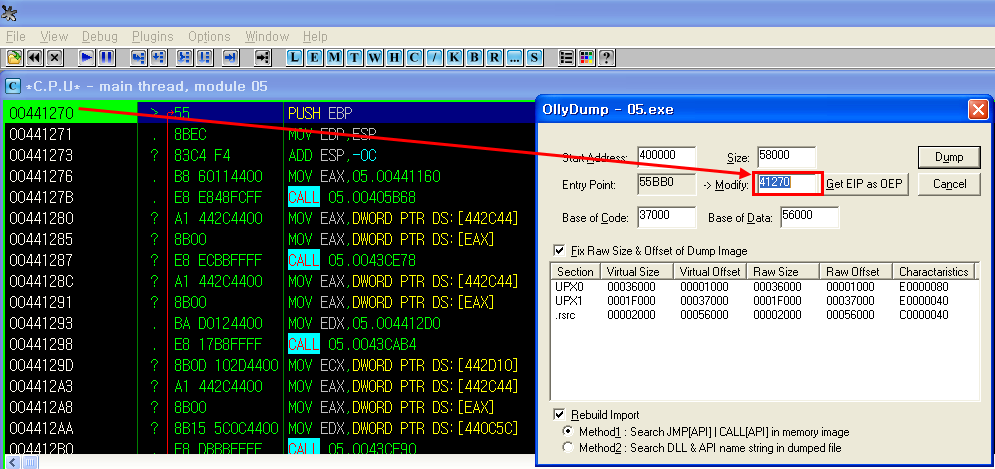Open Source window with S button
Image resolution: width=995 pixels, height=469 pixels.
pos(534,58)
